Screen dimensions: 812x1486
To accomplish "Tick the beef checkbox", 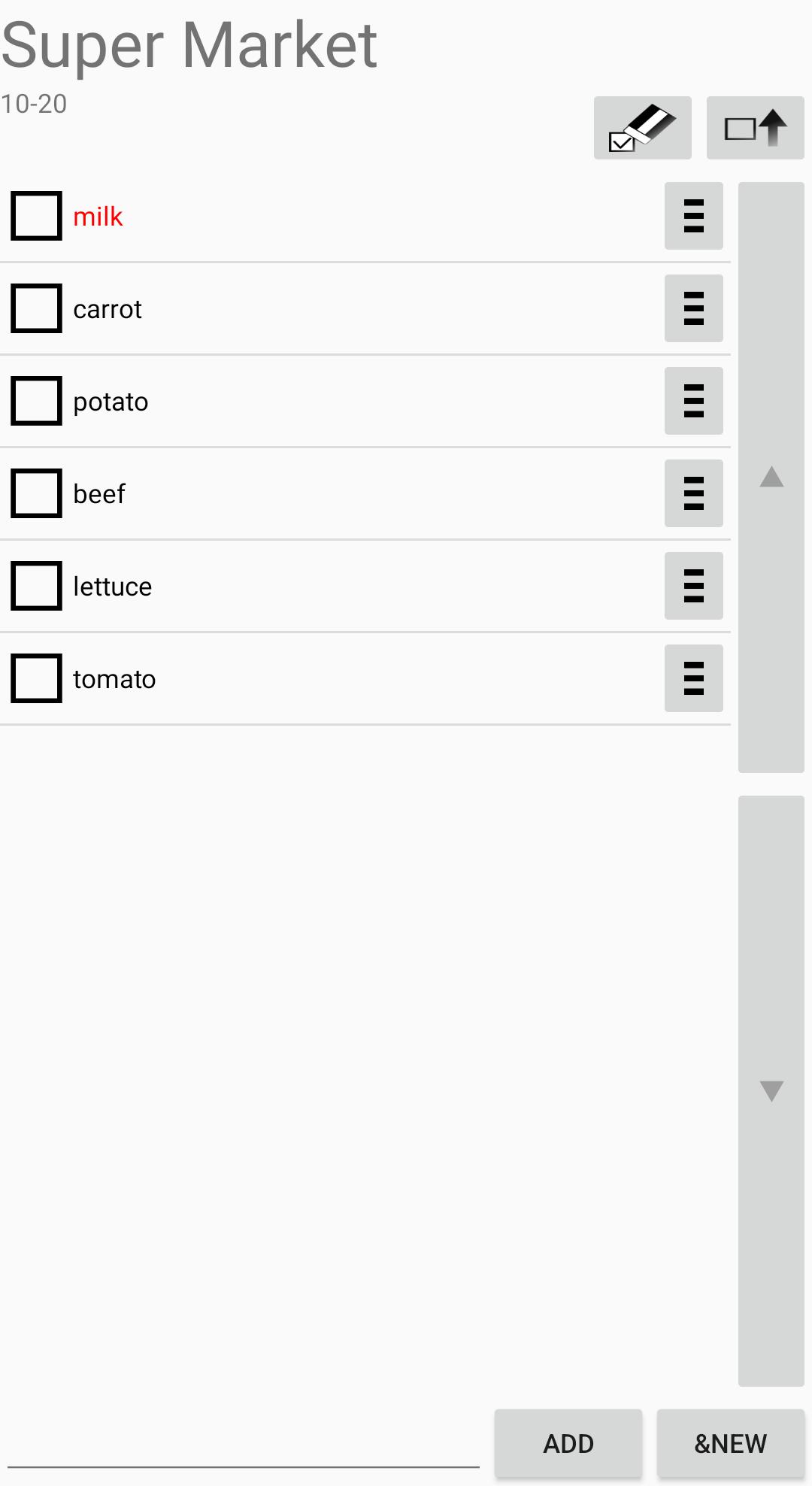I will tap(36, 493).
